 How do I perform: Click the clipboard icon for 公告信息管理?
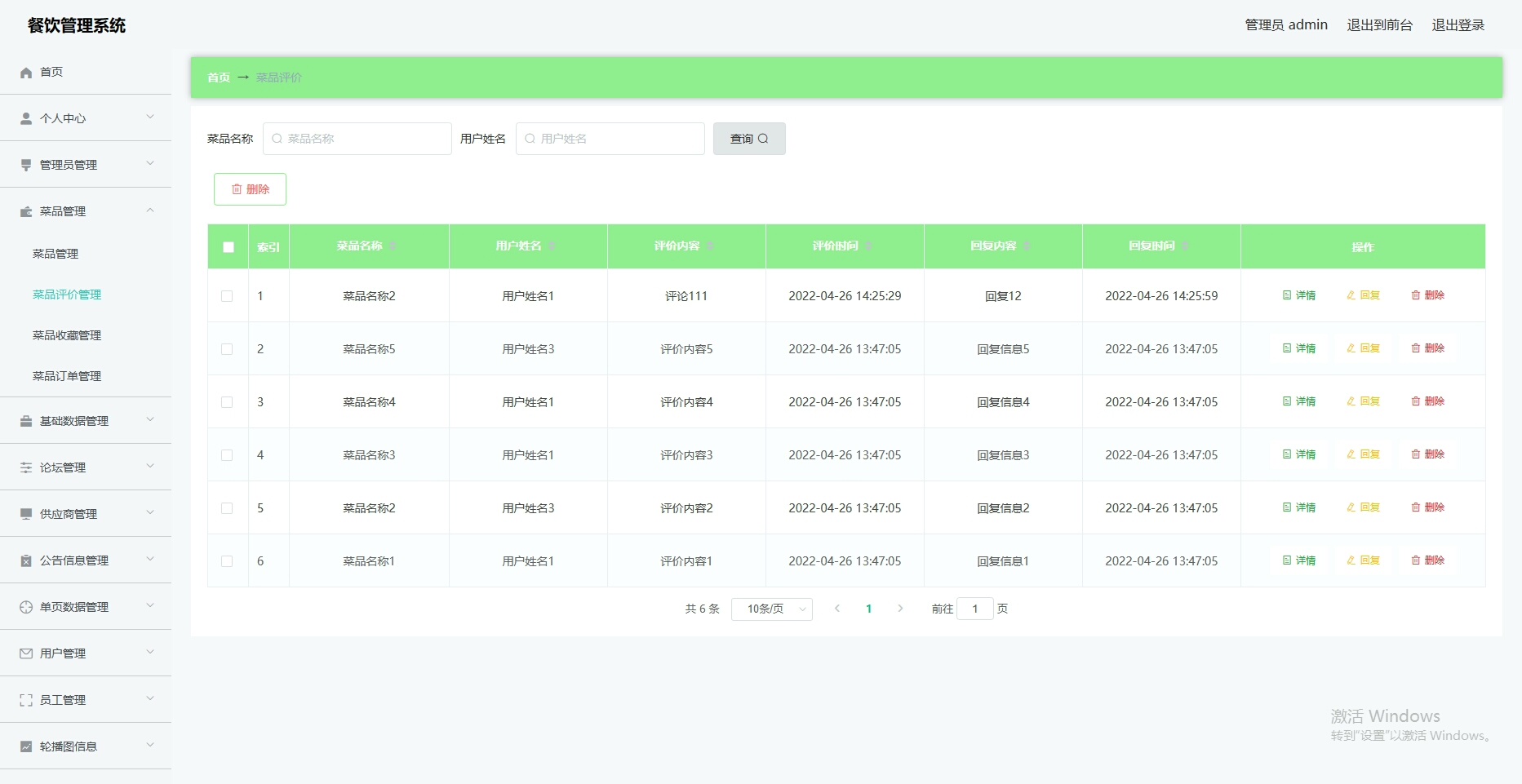[26, 561]
